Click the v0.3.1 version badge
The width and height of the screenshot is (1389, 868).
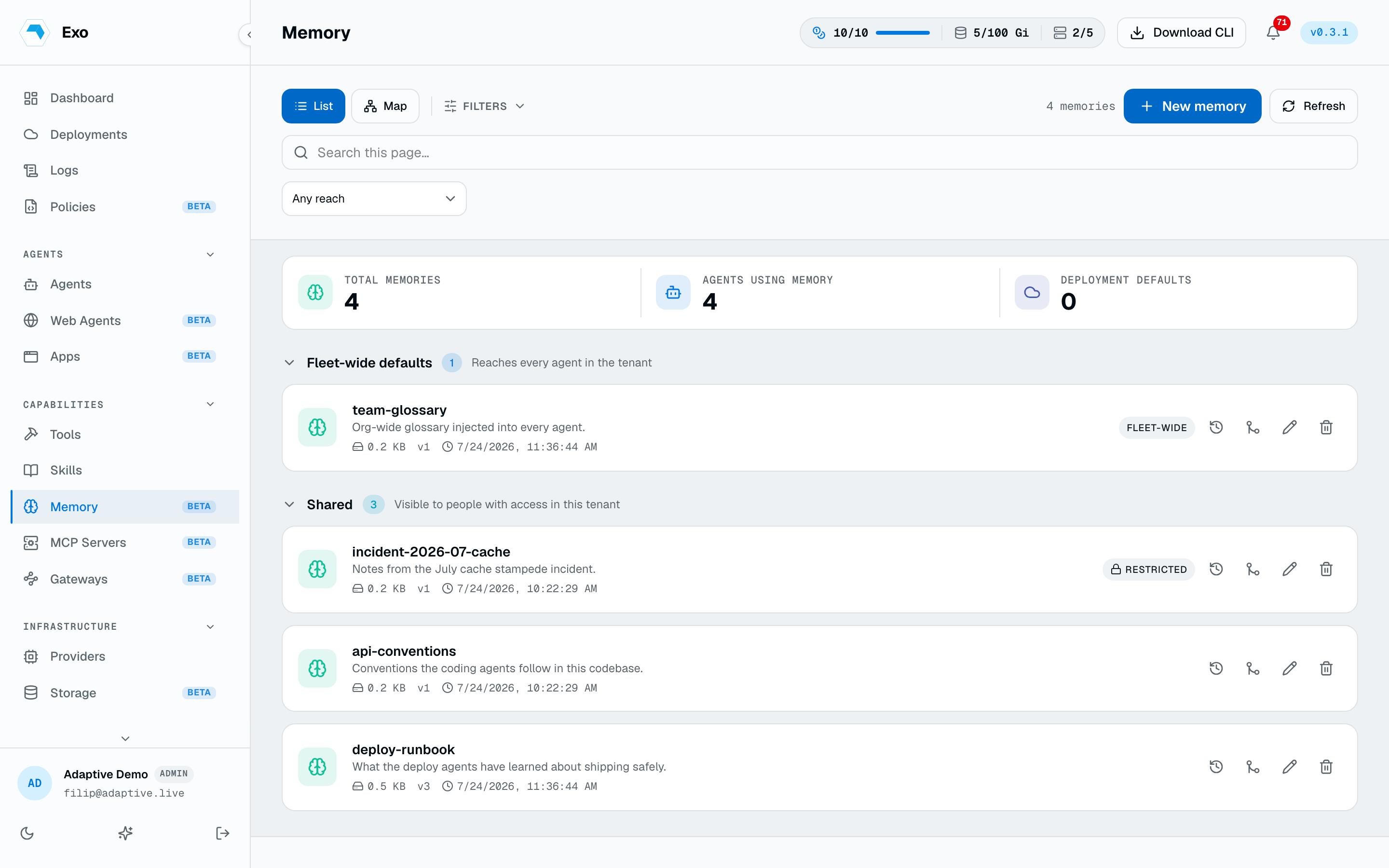[1329, 33]
